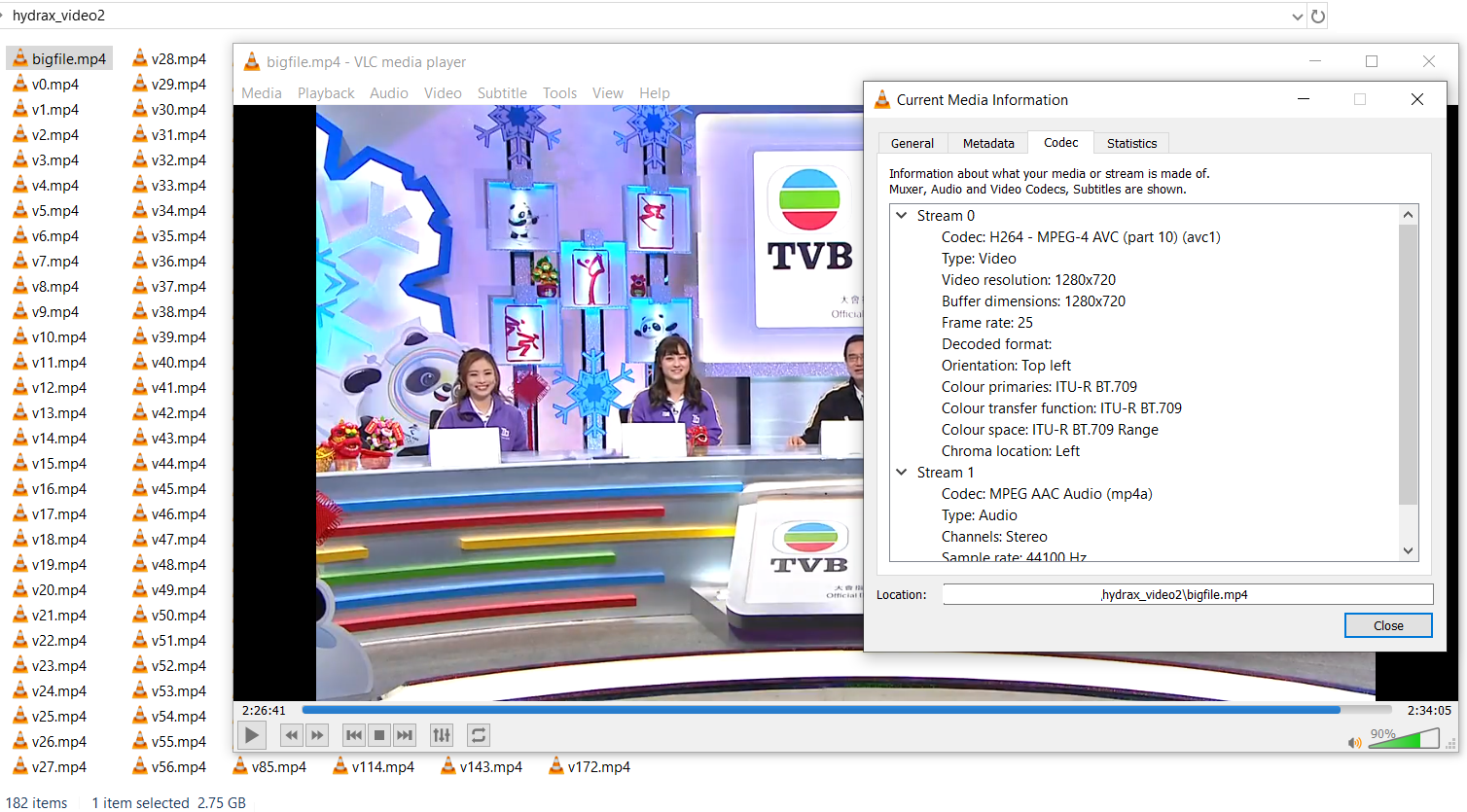
Task: Click the VLC cone icon for v15.mp4
Action: (19, 463)
